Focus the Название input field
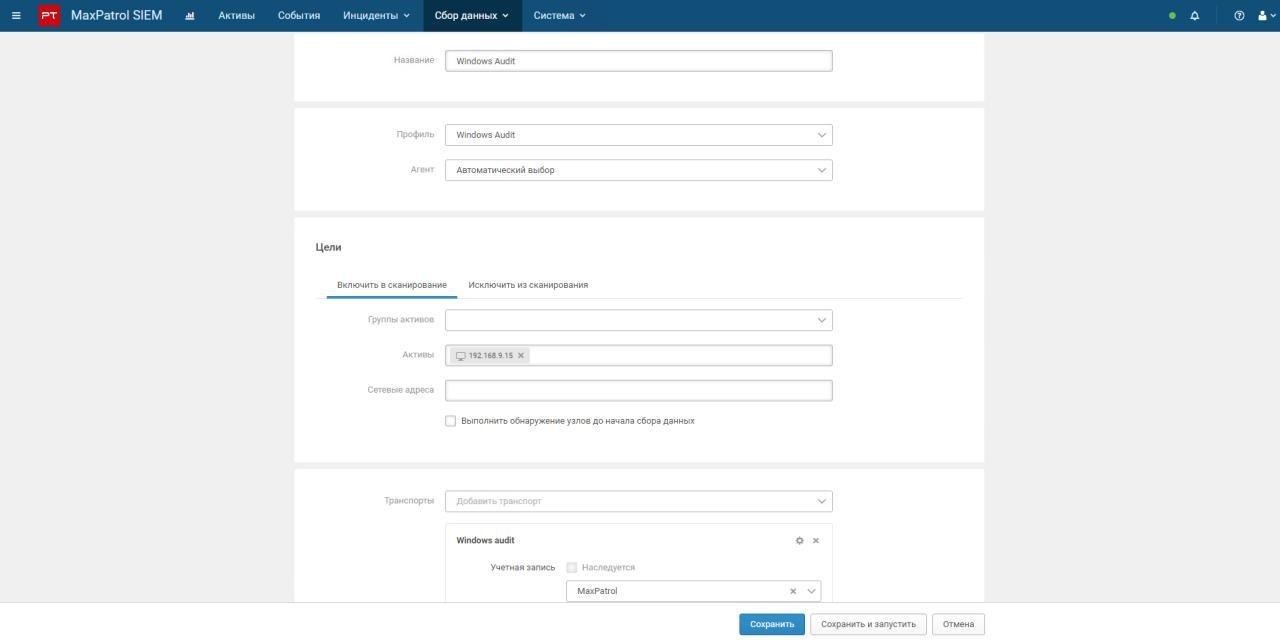1280x644 pixels. coord(638,61)
